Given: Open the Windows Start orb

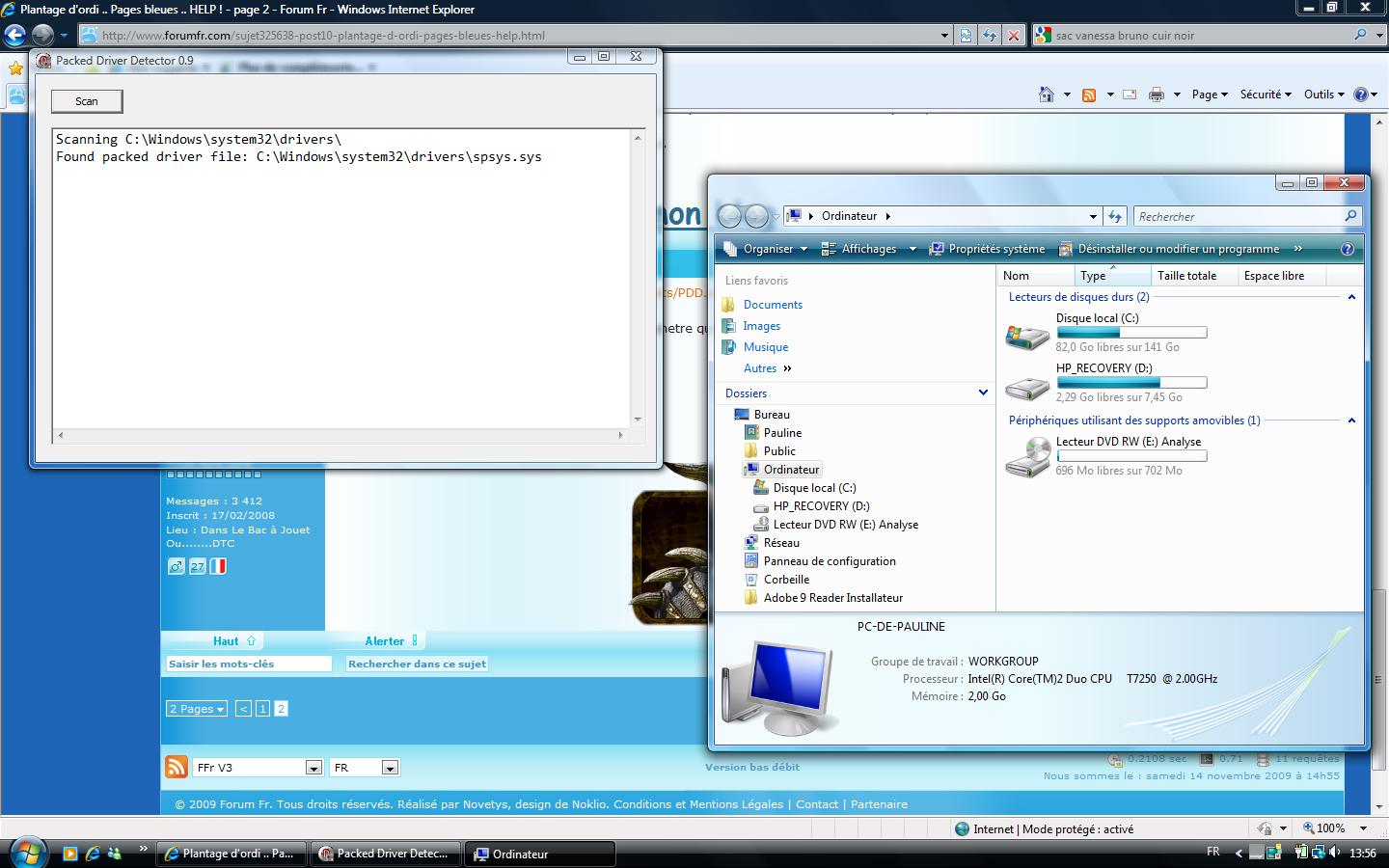Looking at the screenshot, I should (26, 853).
